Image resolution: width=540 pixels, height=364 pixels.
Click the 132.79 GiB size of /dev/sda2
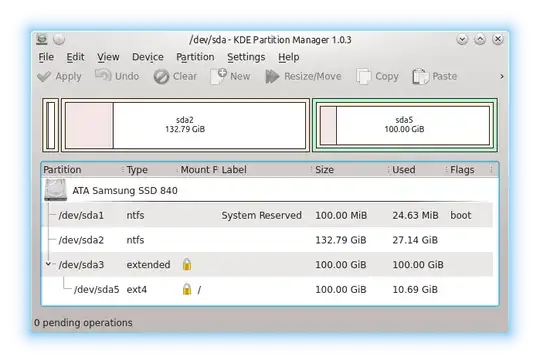click(341, 240)
